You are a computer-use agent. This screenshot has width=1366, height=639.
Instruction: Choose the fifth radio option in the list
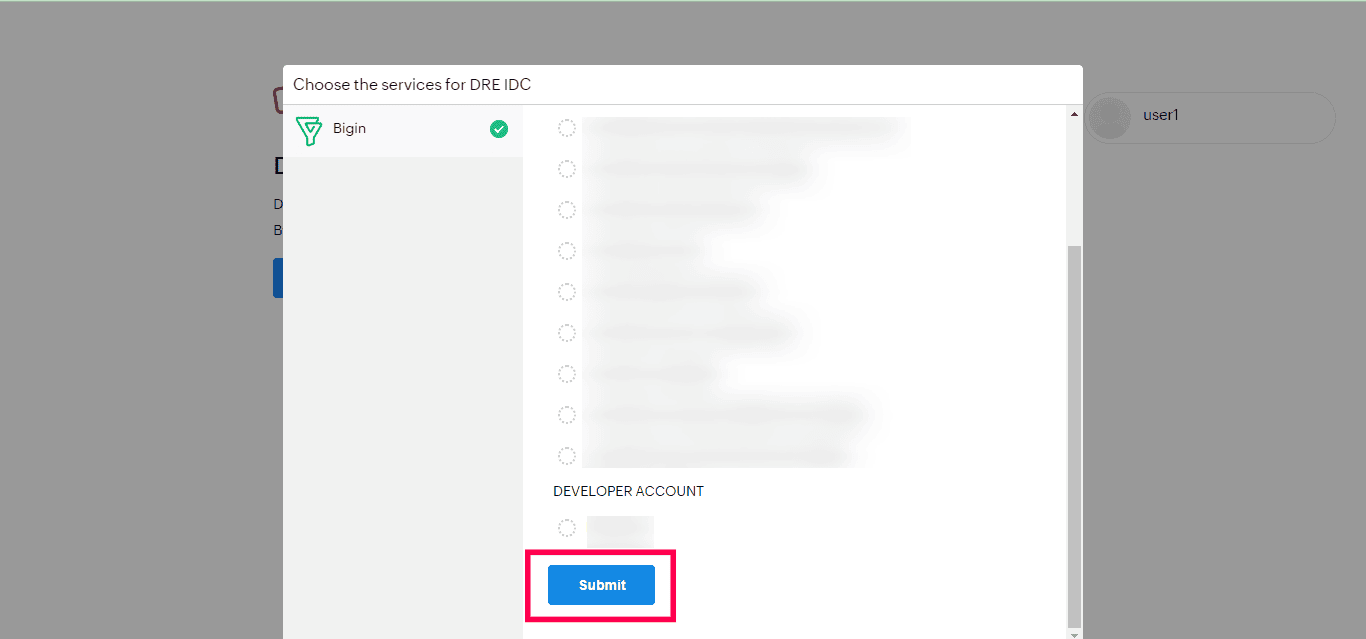coord(567,292)
